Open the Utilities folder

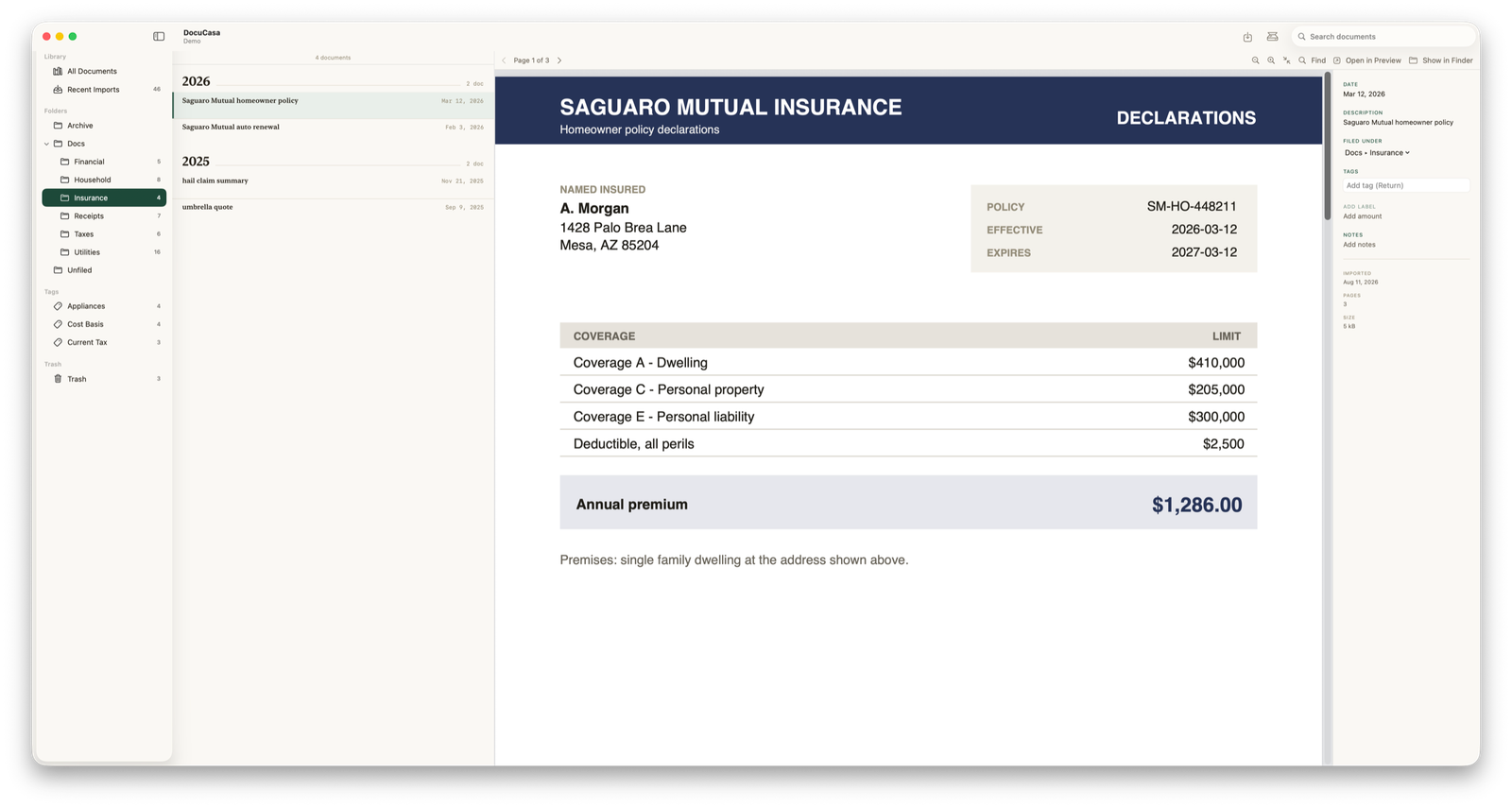104,252
